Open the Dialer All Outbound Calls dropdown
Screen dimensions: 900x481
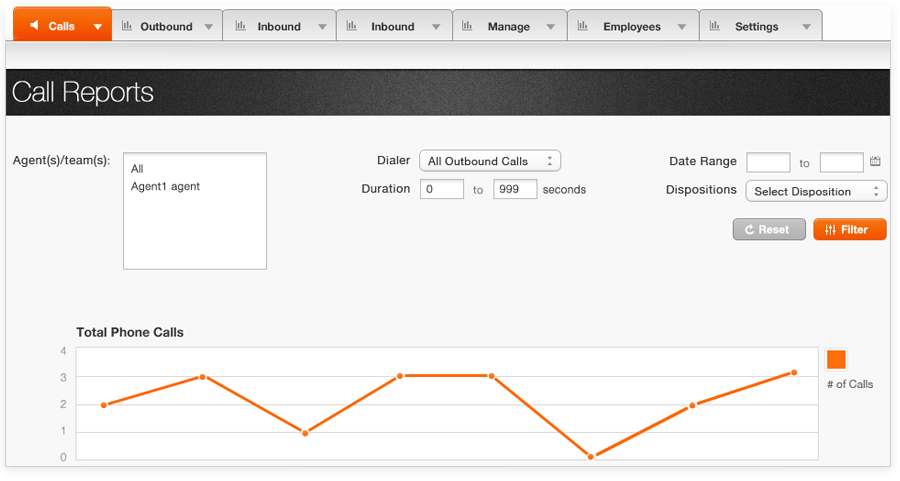pyautogui.click(x=490, y=161)
